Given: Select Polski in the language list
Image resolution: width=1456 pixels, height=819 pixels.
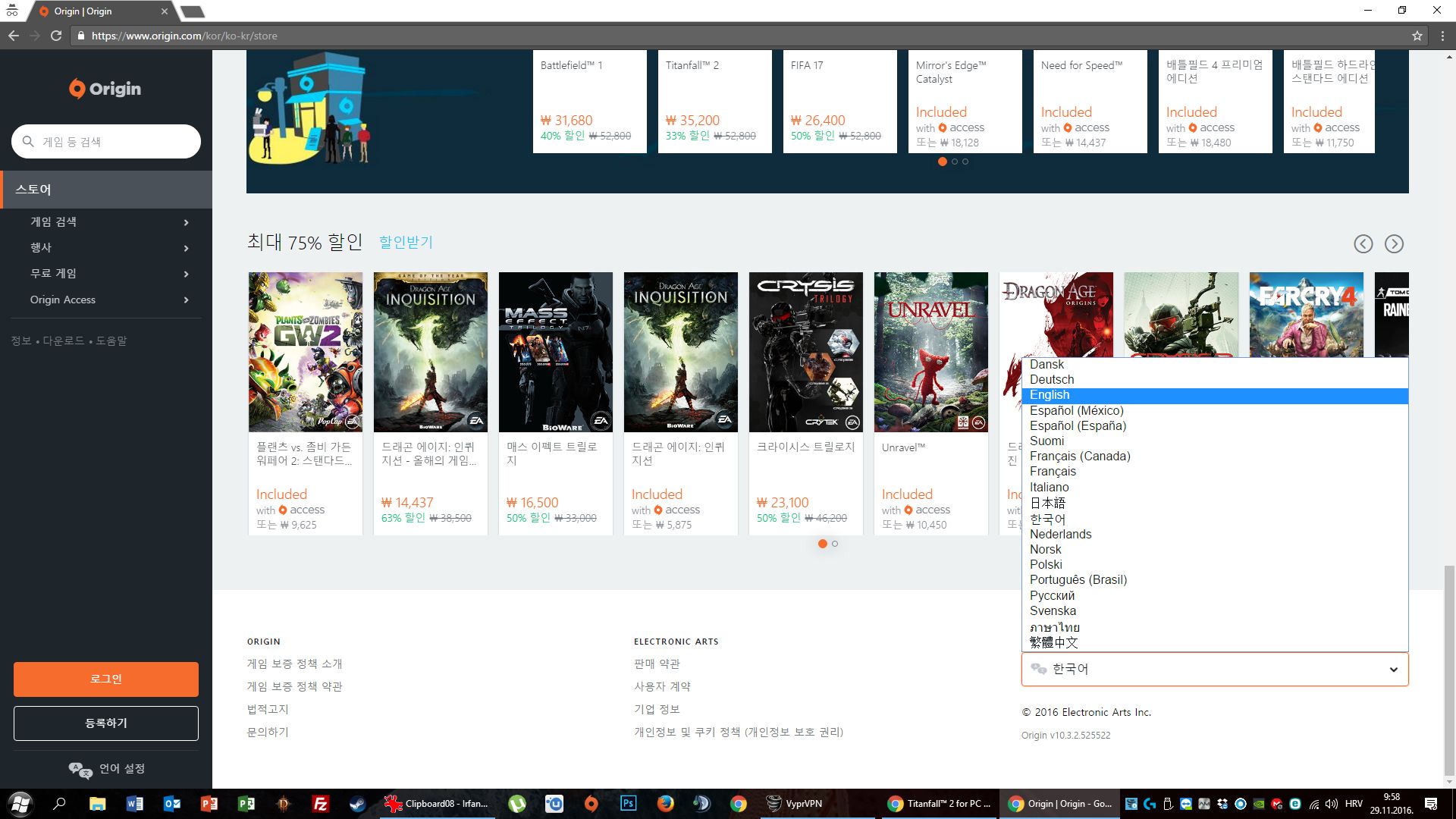Looking at the screenshot, I should (x=1215, y=565).
